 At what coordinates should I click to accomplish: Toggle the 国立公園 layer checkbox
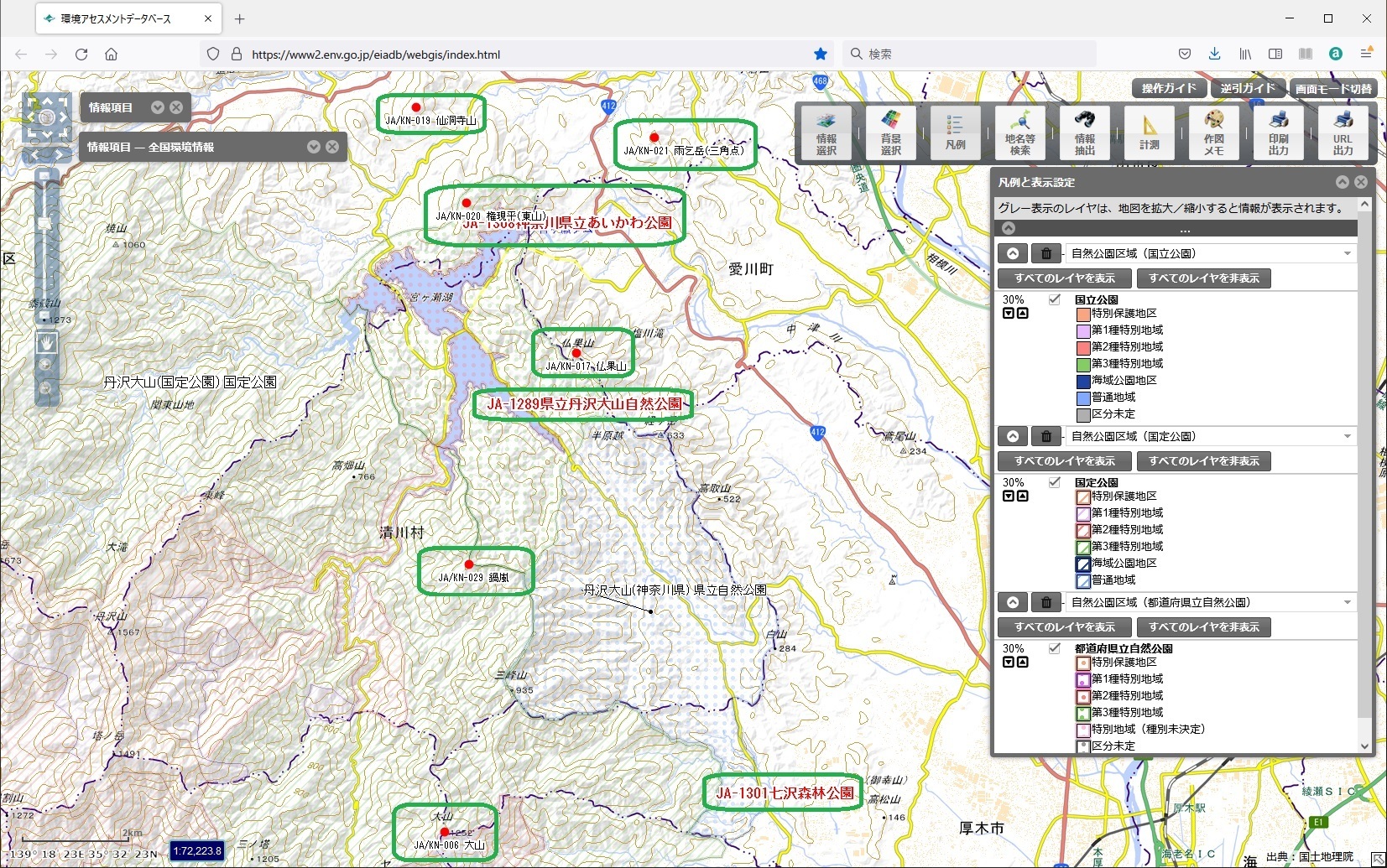[x=1055, y=299]
